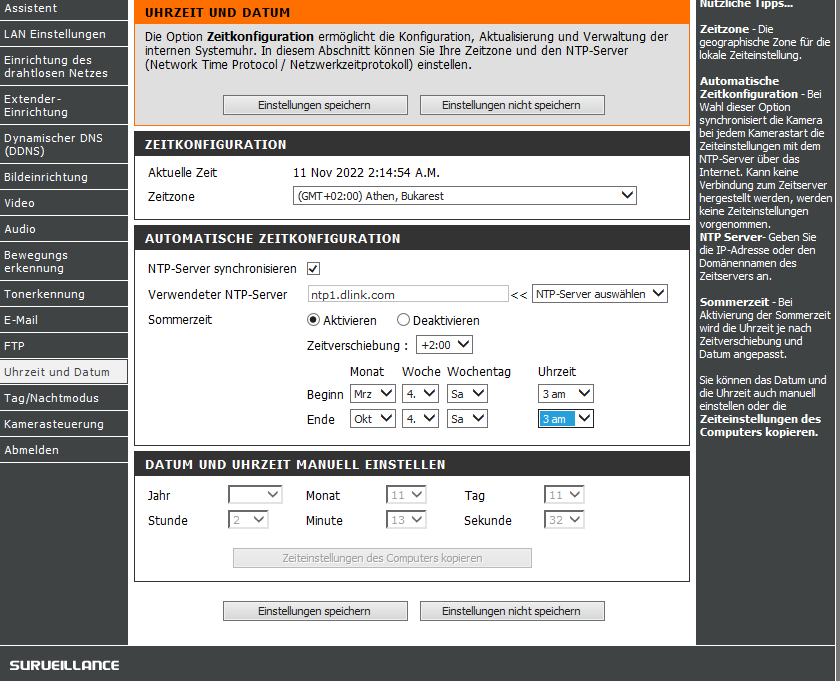Image resolution: width=840 pixels, height=681 pixels.
Task: Open LAN Einstellungen menu item
Action: [x=64, y=34]
